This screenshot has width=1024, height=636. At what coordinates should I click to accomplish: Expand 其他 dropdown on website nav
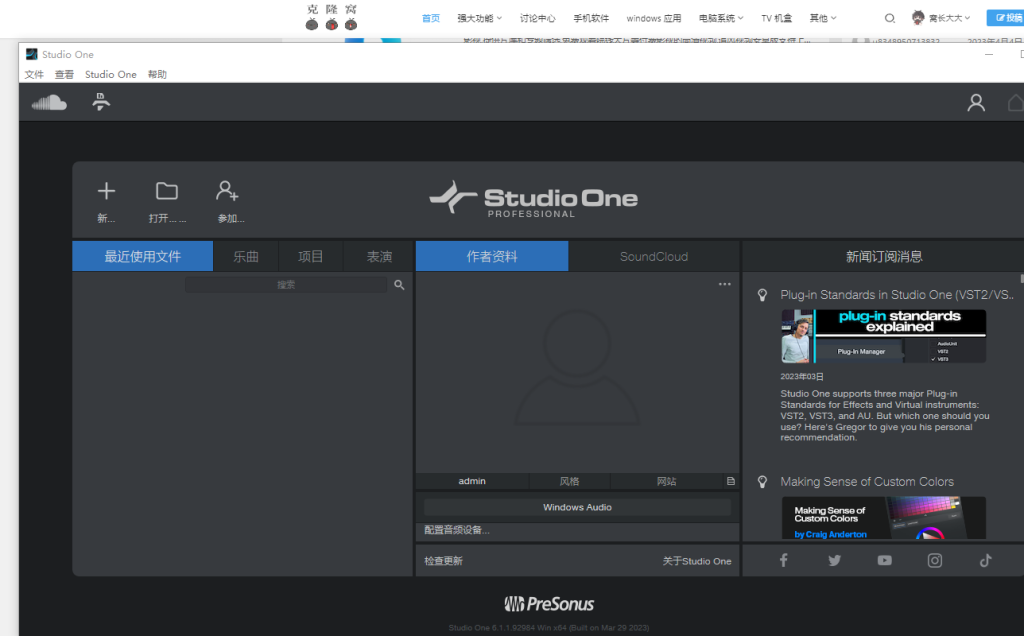822,18
